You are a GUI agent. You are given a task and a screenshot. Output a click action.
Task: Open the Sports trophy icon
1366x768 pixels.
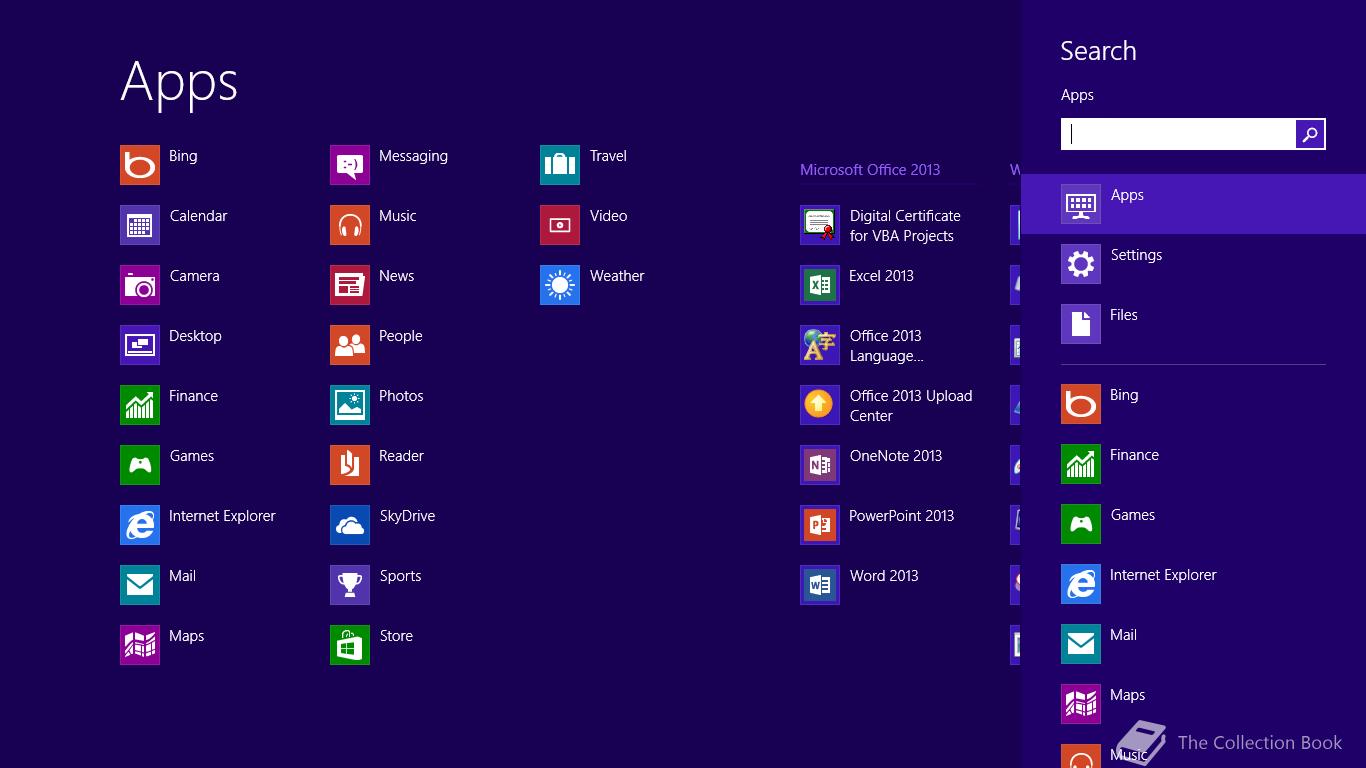[350, 585]
